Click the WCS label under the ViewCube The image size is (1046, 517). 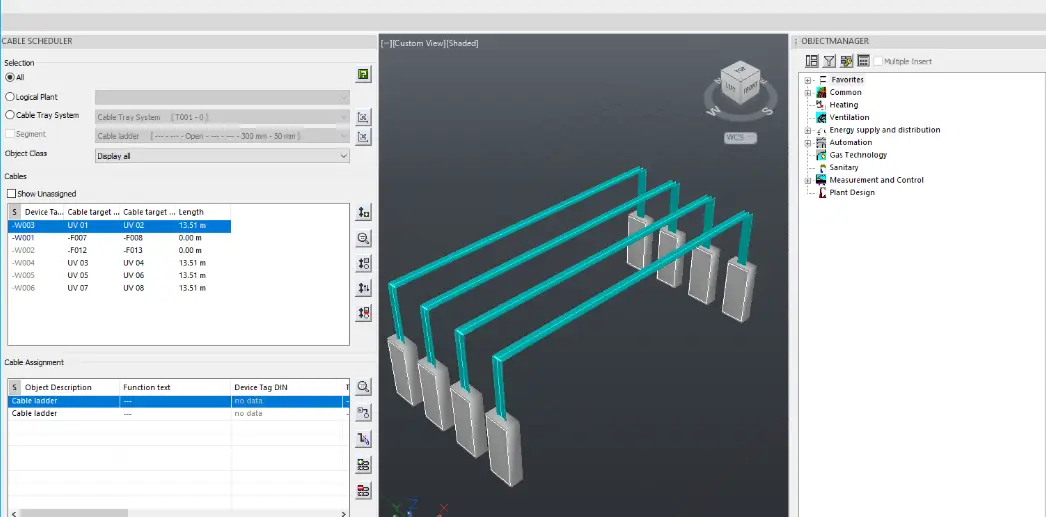coord(740,137)
